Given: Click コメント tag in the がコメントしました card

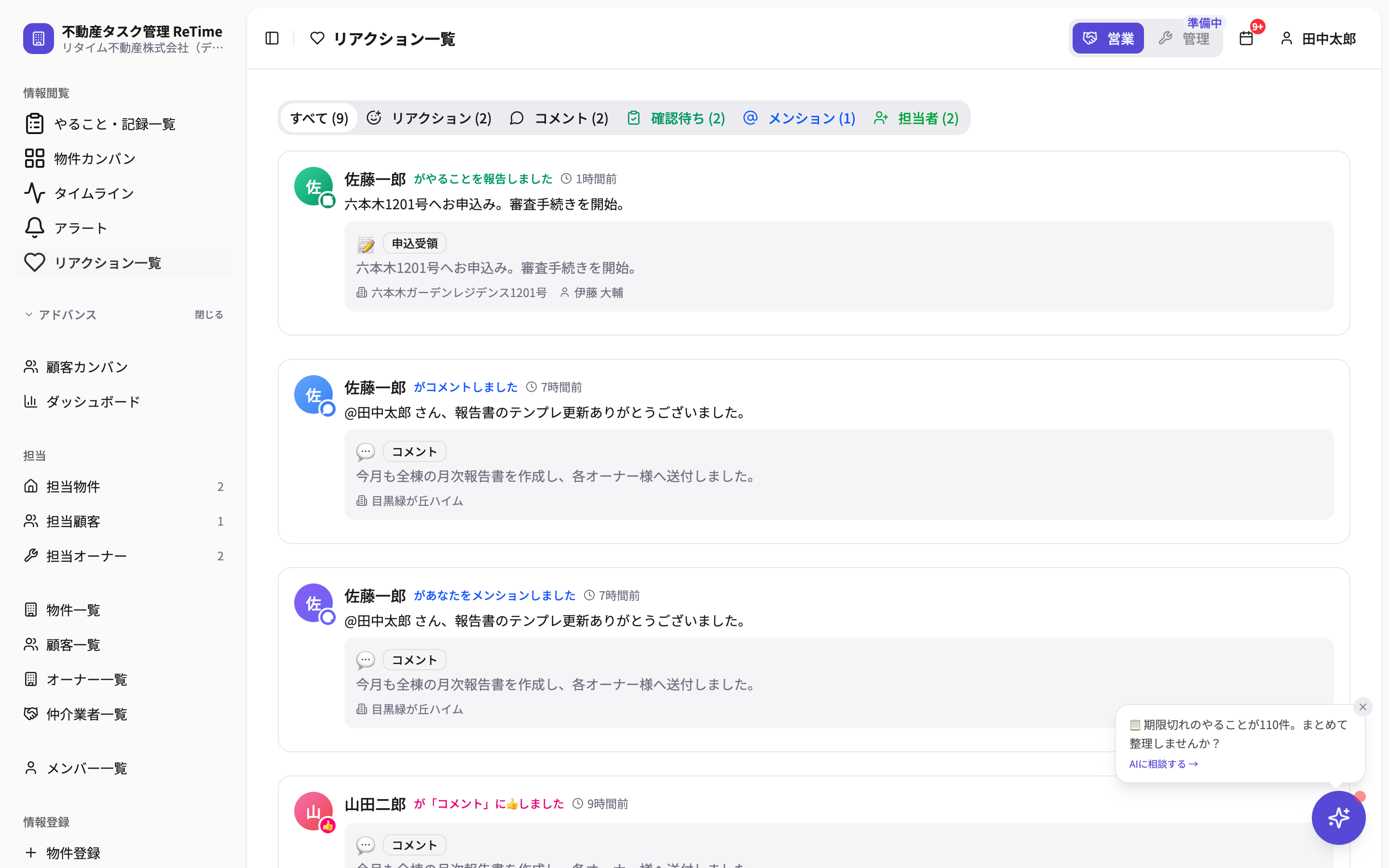Looking at the screenshot, I should point(414,452).
